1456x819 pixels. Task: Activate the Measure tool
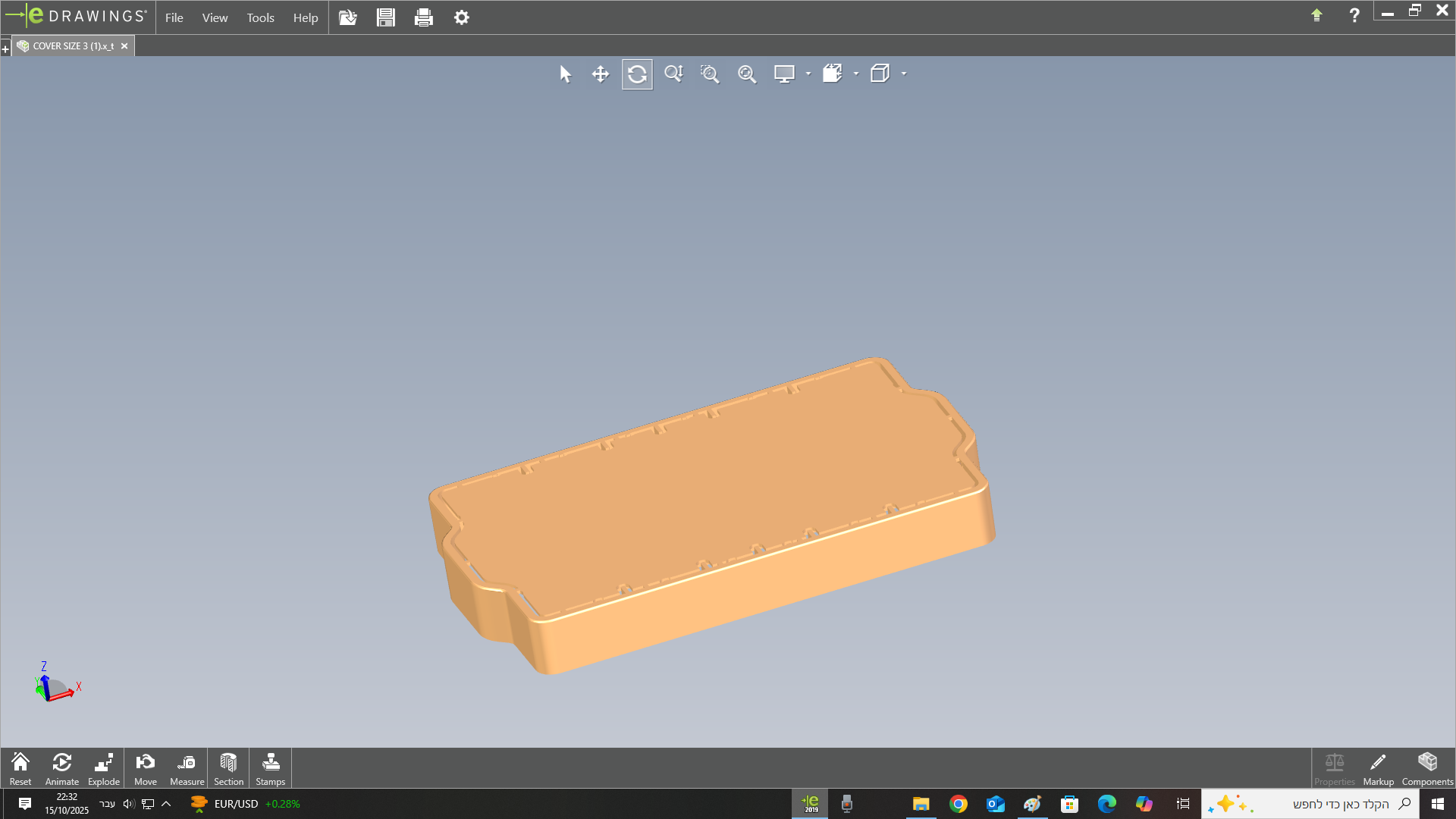(187, 768)
